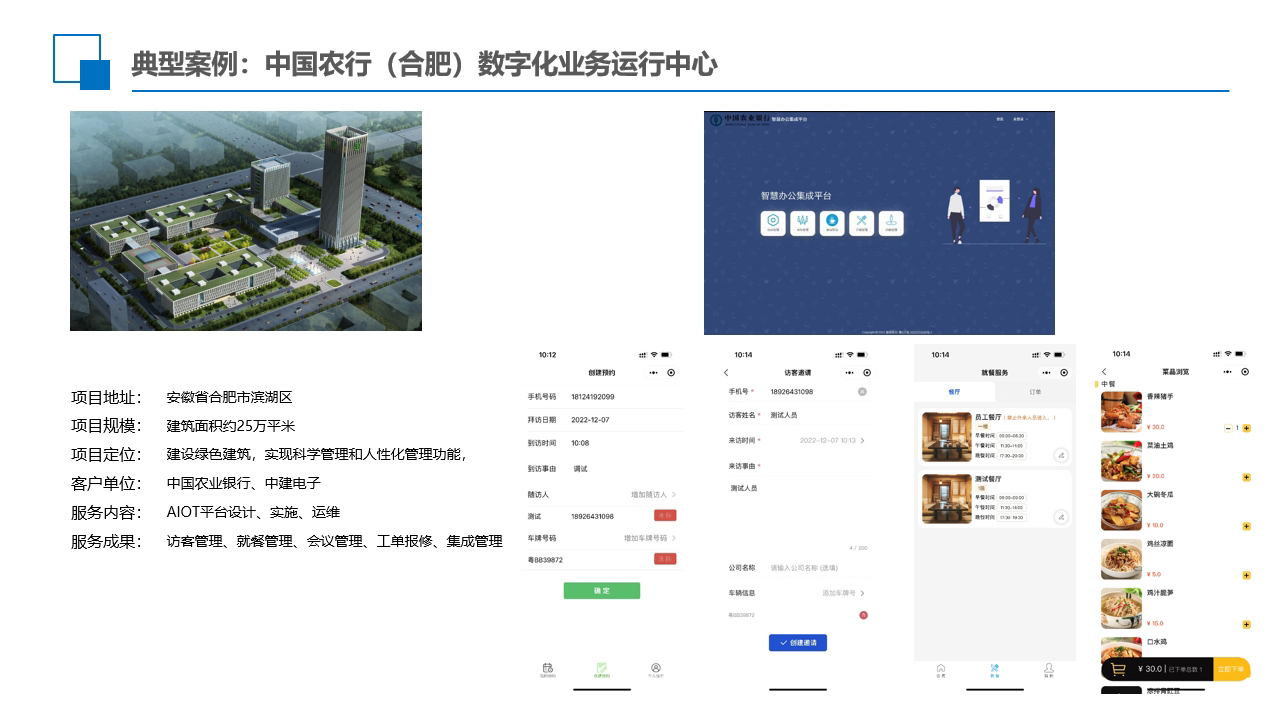Open the crossed fork and knife tile
1277x716 pixels.
pyautogui.click(x=862, y=224)
